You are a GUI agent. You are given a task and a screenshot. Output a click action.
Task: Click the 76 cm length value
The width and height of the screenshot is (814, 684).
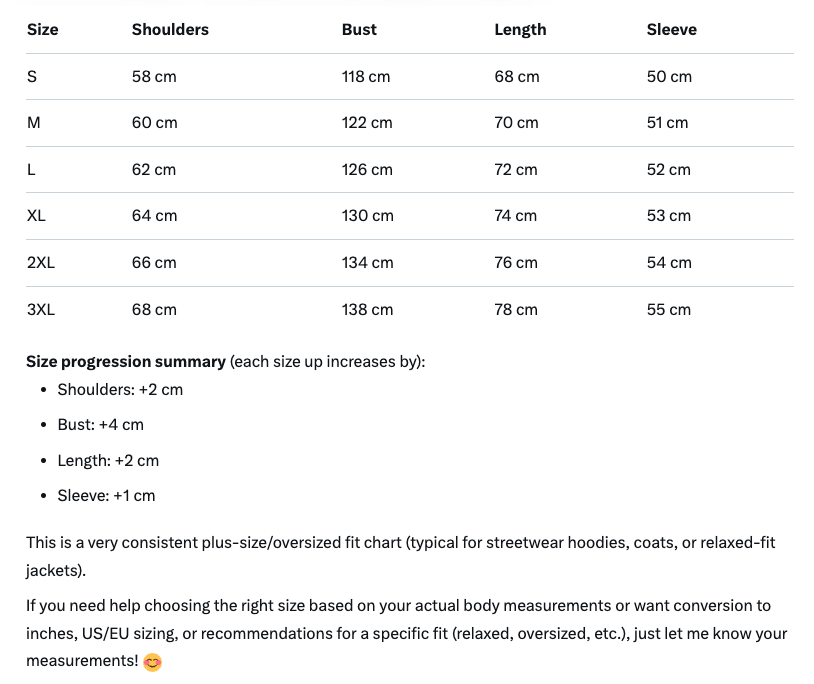(x=516, y=263)
